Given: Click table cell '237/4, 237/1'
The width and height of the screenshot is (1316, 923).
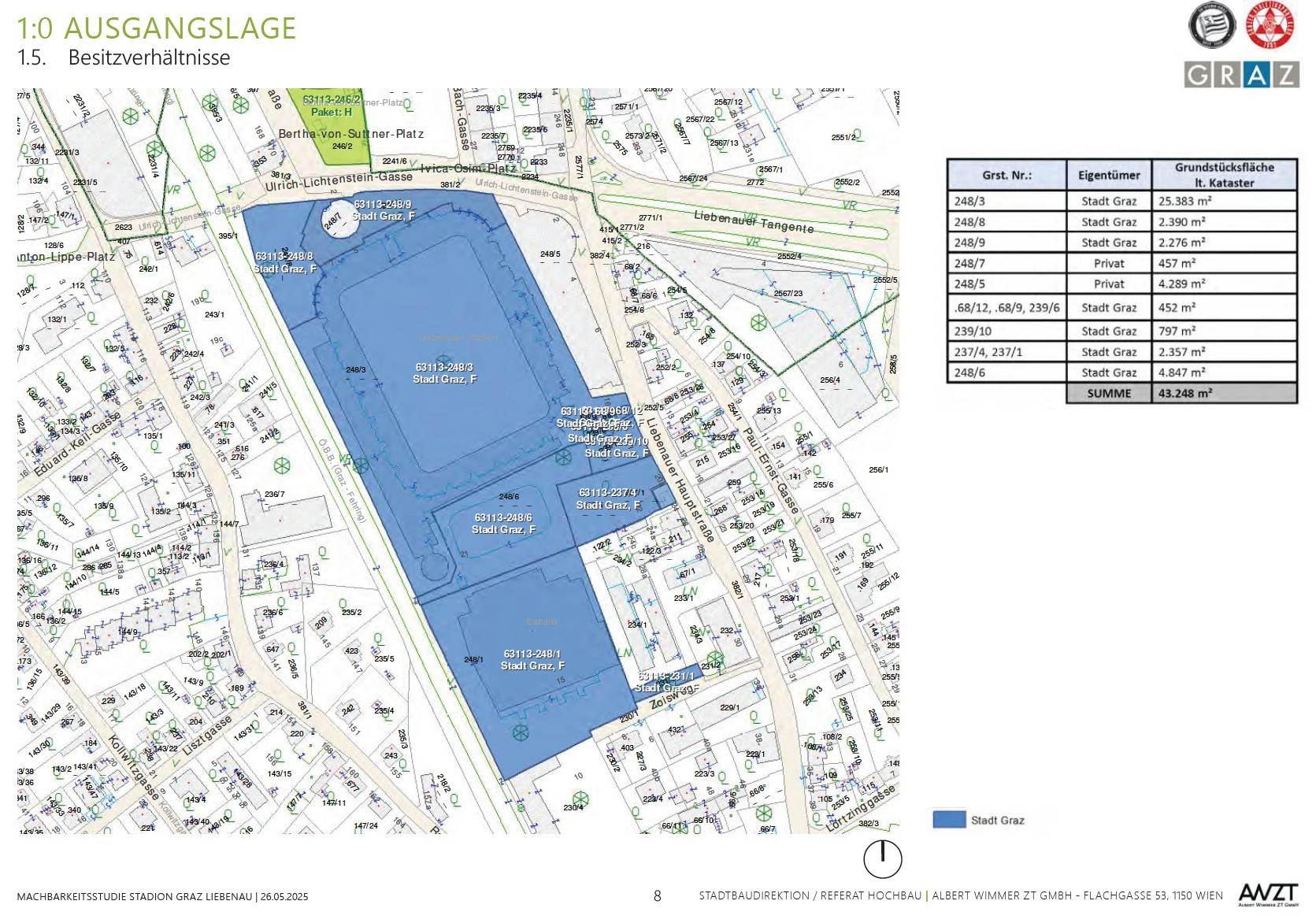Looking at the screenshot, I should [x=1006, y=351].
